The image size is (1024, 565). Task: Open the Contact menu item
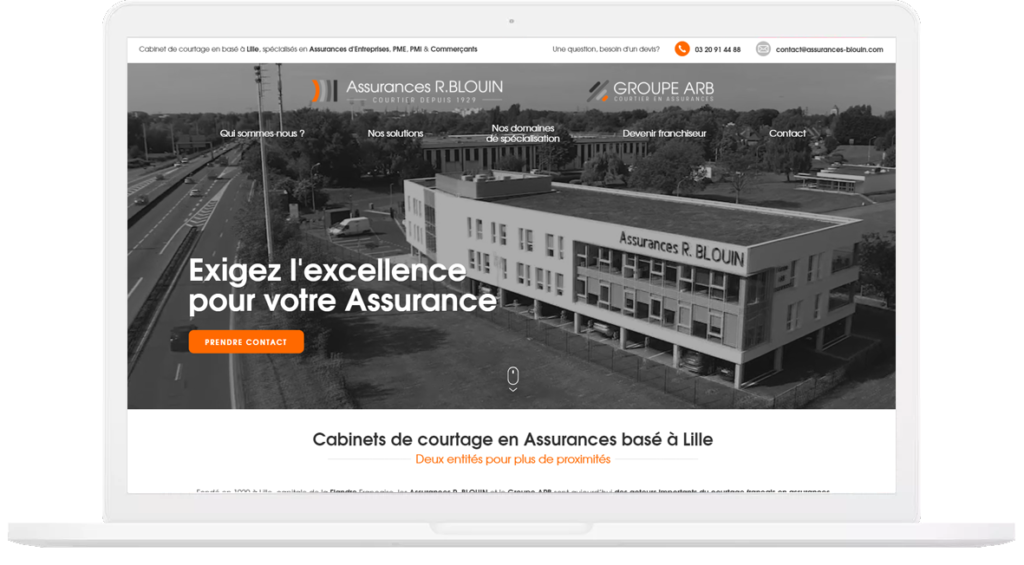(x=787, y=133)
